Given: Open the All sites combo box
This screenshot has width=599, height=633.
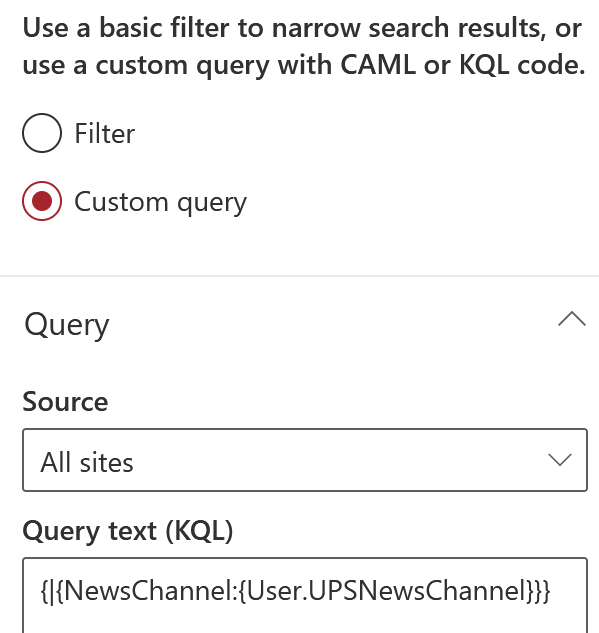Looking at the screenshot, I should click(305, 460).
